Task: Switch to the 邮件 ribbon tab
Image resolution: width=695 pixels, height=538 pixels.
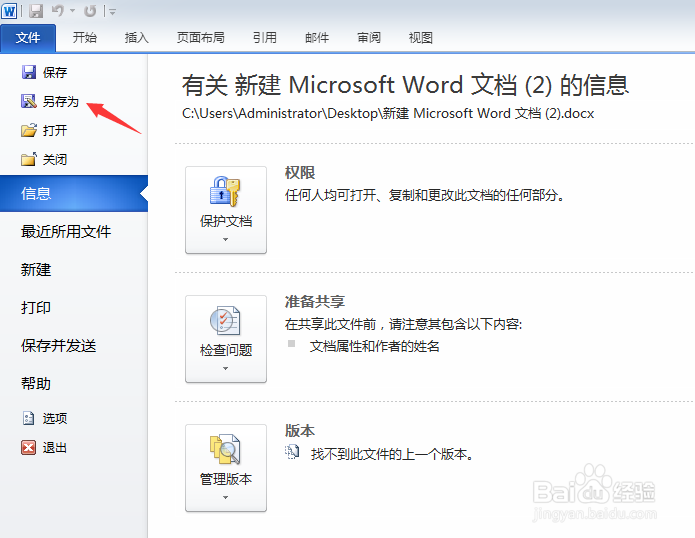Action: coord(317,38)
